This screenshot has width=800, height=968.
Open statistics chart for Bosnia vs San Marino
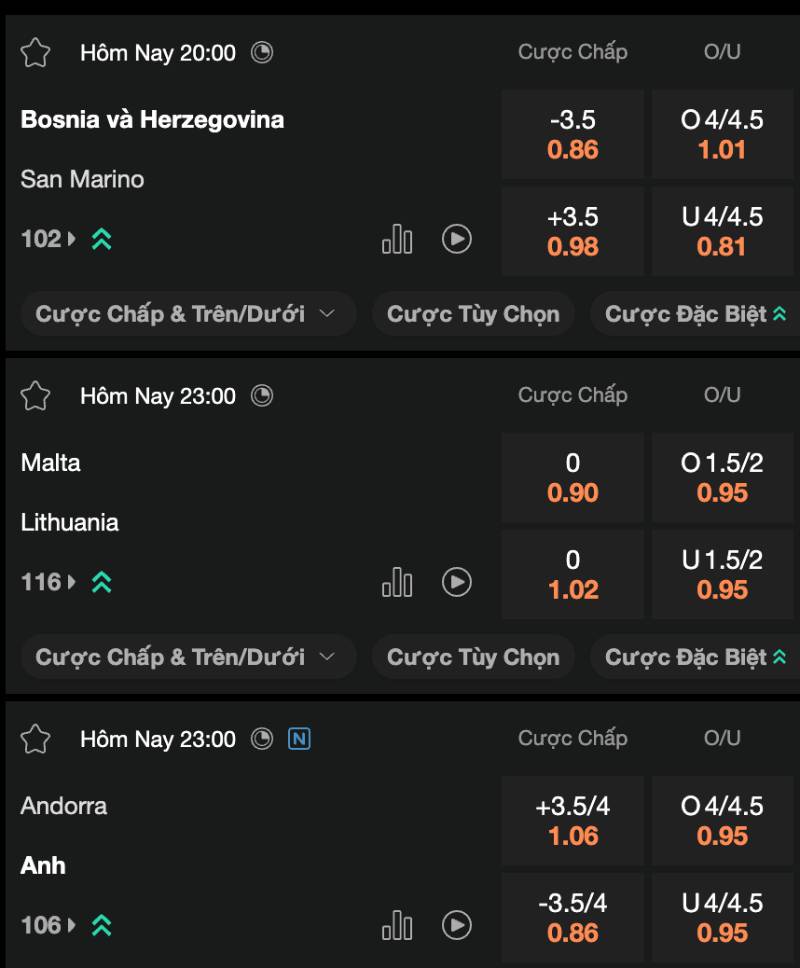397,239
